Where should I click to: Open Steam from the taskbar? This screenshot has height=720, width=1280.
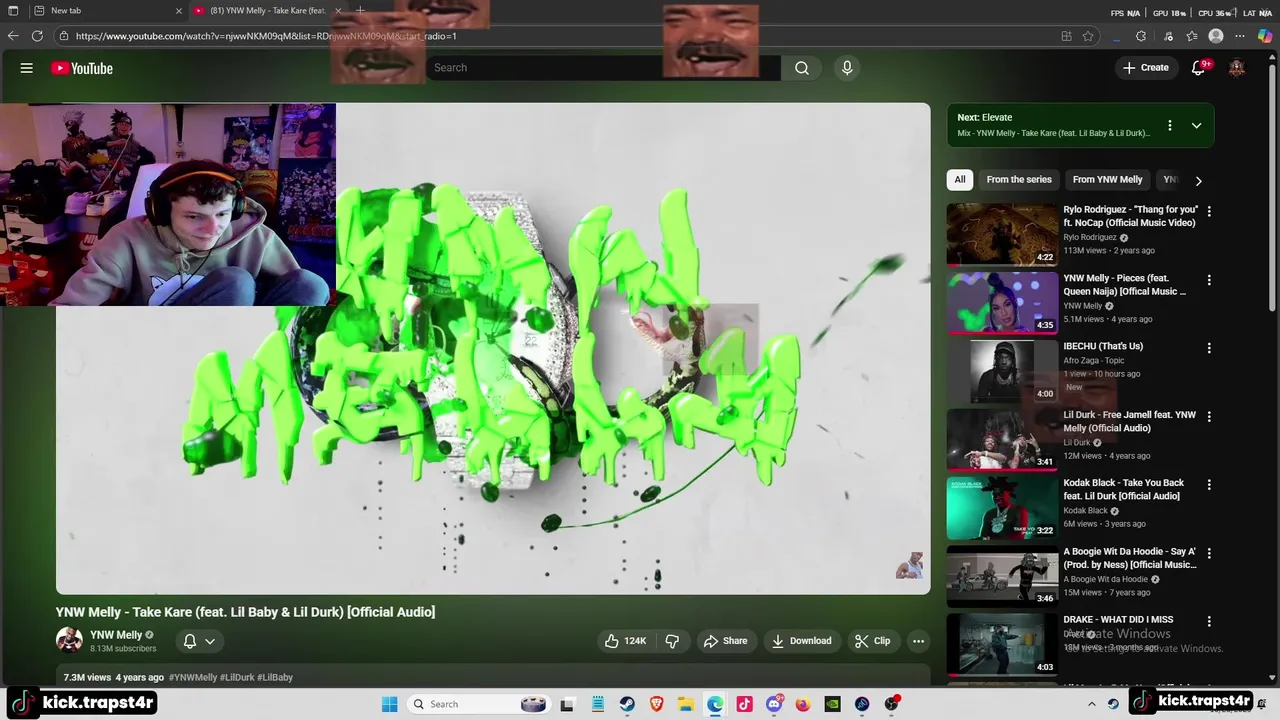pyautogui.click(x=627, y=704)
